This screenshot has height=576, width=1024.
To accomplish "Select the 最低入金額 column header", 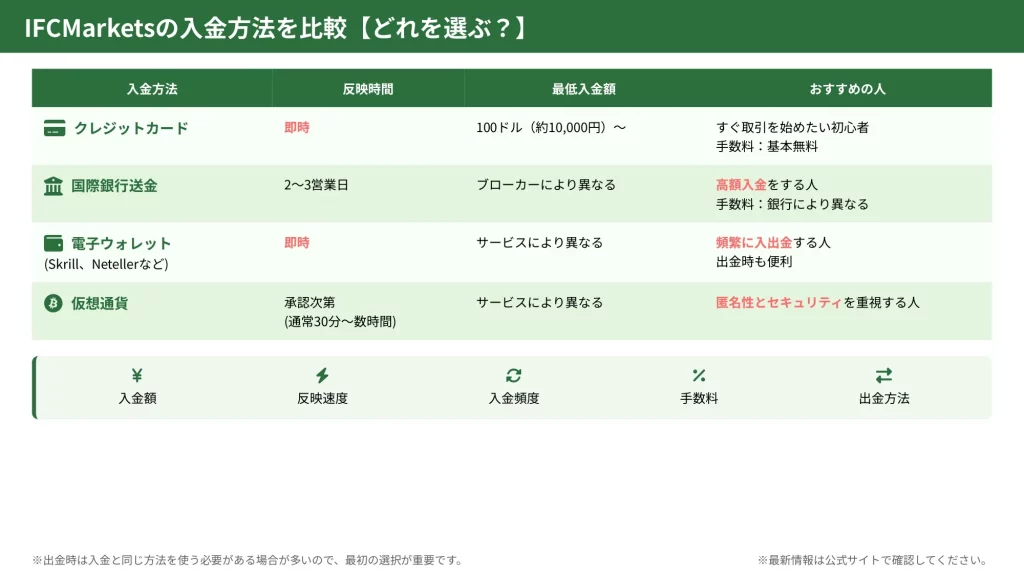I will tap(584, 89).
